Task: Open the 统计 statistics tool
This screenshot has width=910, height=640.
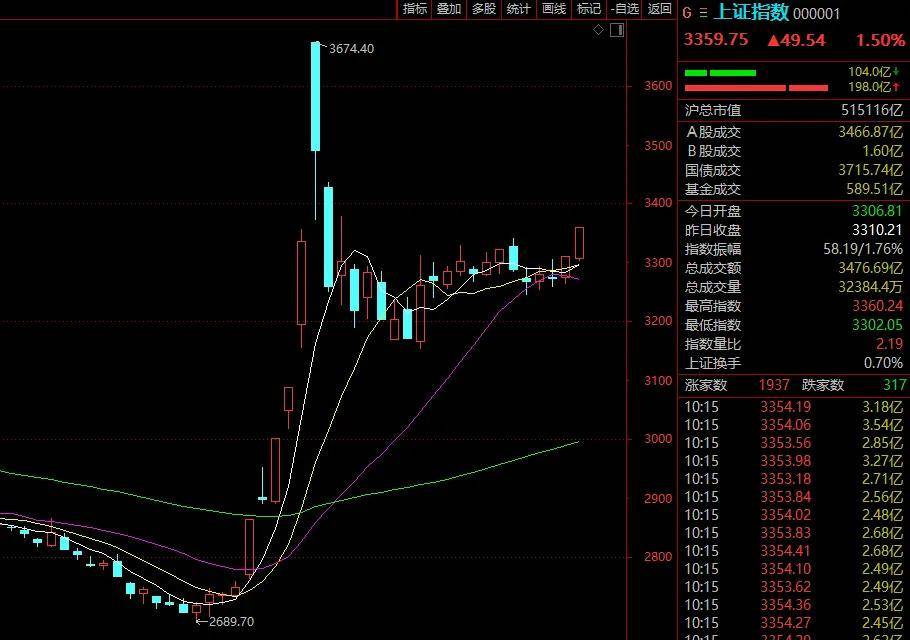Action: tap(516, 8)
